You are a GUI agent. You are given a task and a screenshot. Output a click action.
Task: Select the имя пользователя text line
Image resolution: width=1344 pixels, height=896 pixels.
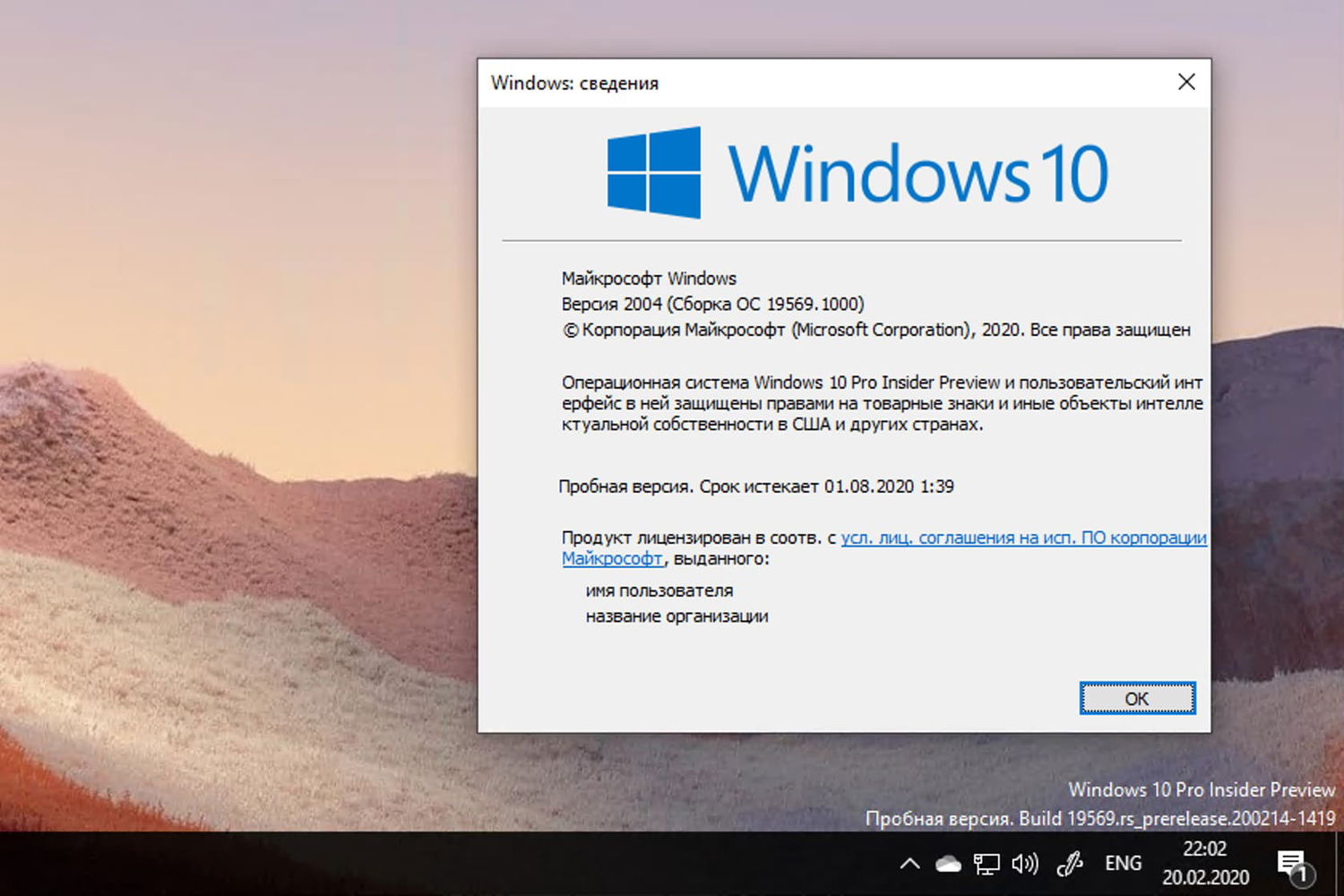click(659, 590)
